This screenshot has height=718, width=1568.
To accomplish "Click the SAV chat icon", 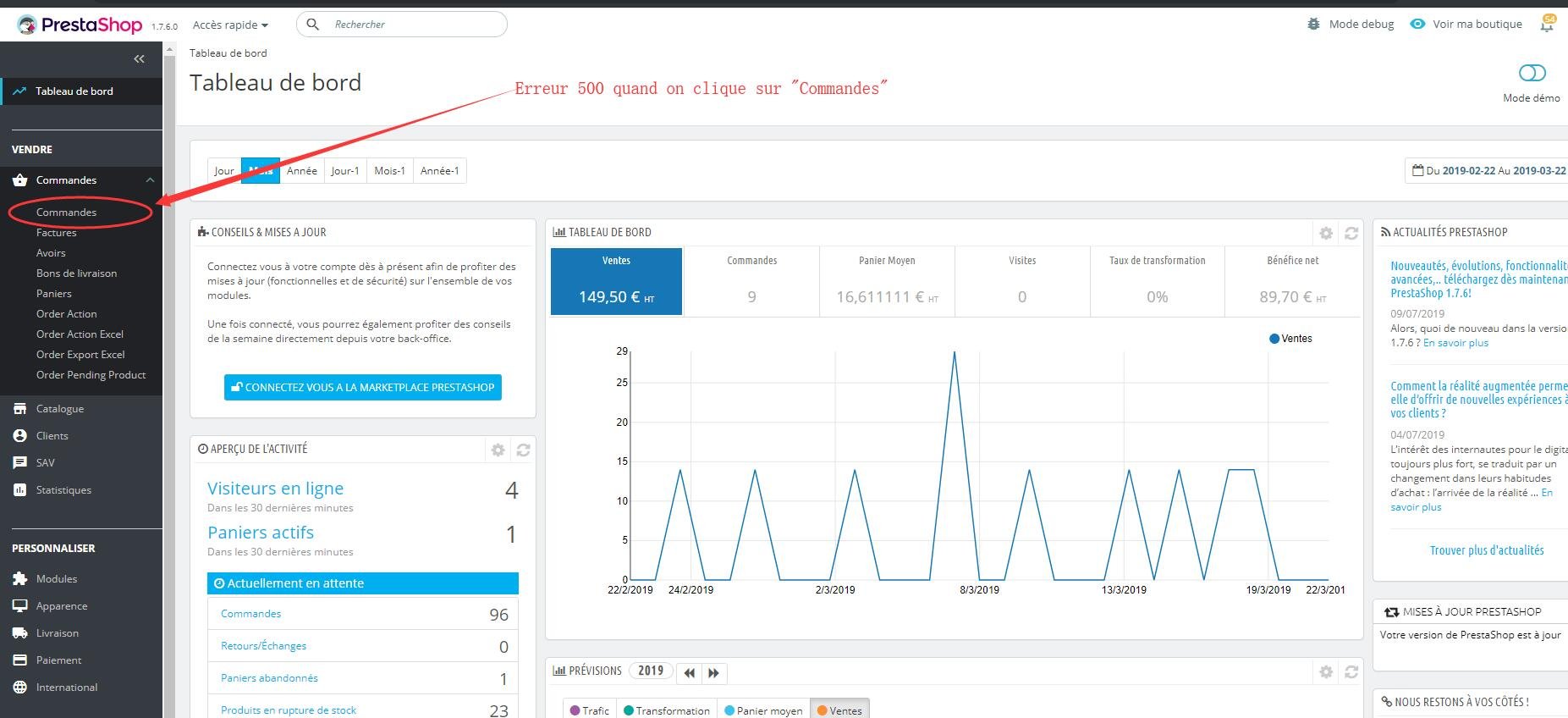I will [x=20, y=462].
